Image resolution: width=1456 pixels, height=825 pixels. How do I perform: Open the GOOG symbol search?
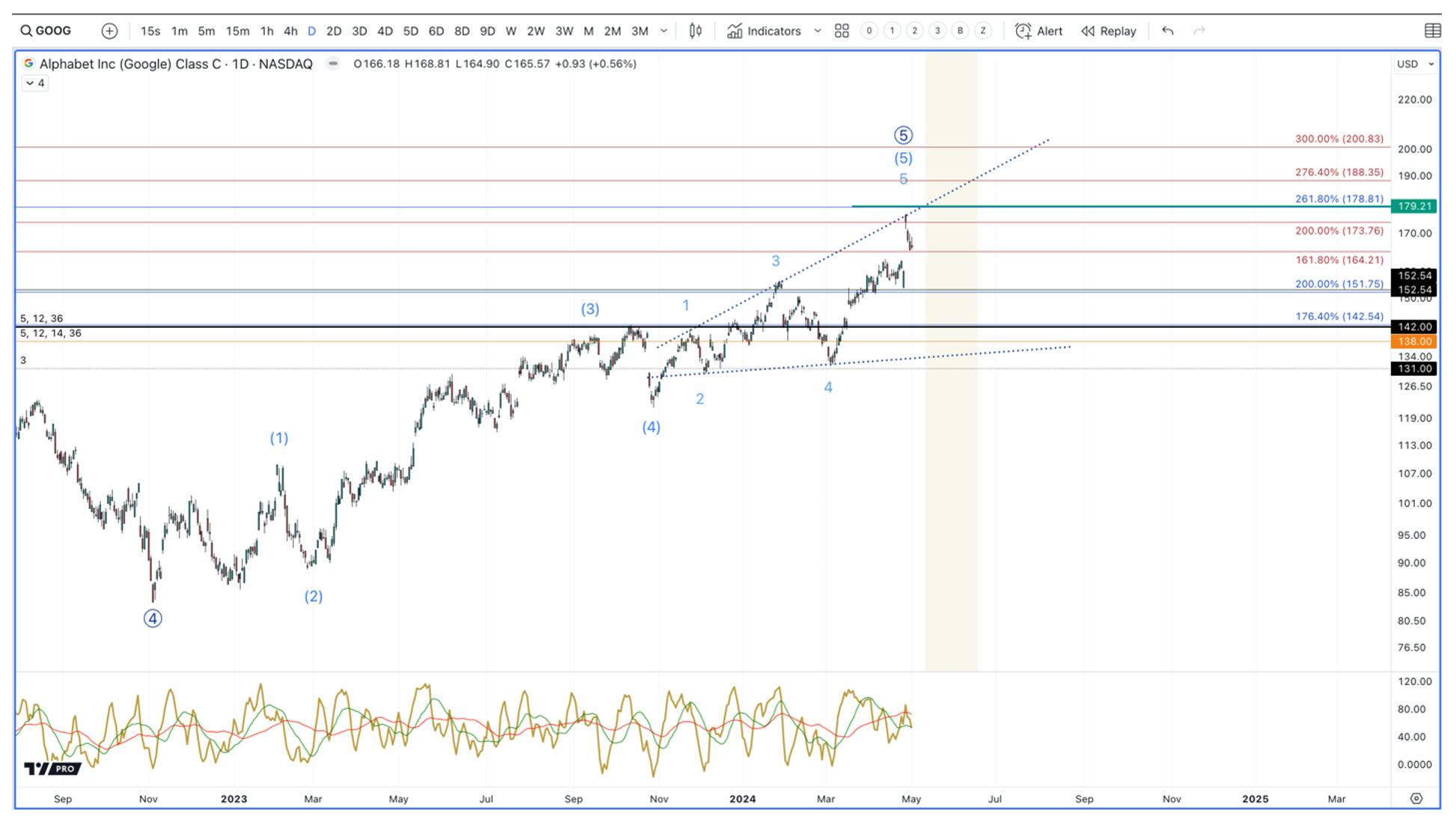46,31
